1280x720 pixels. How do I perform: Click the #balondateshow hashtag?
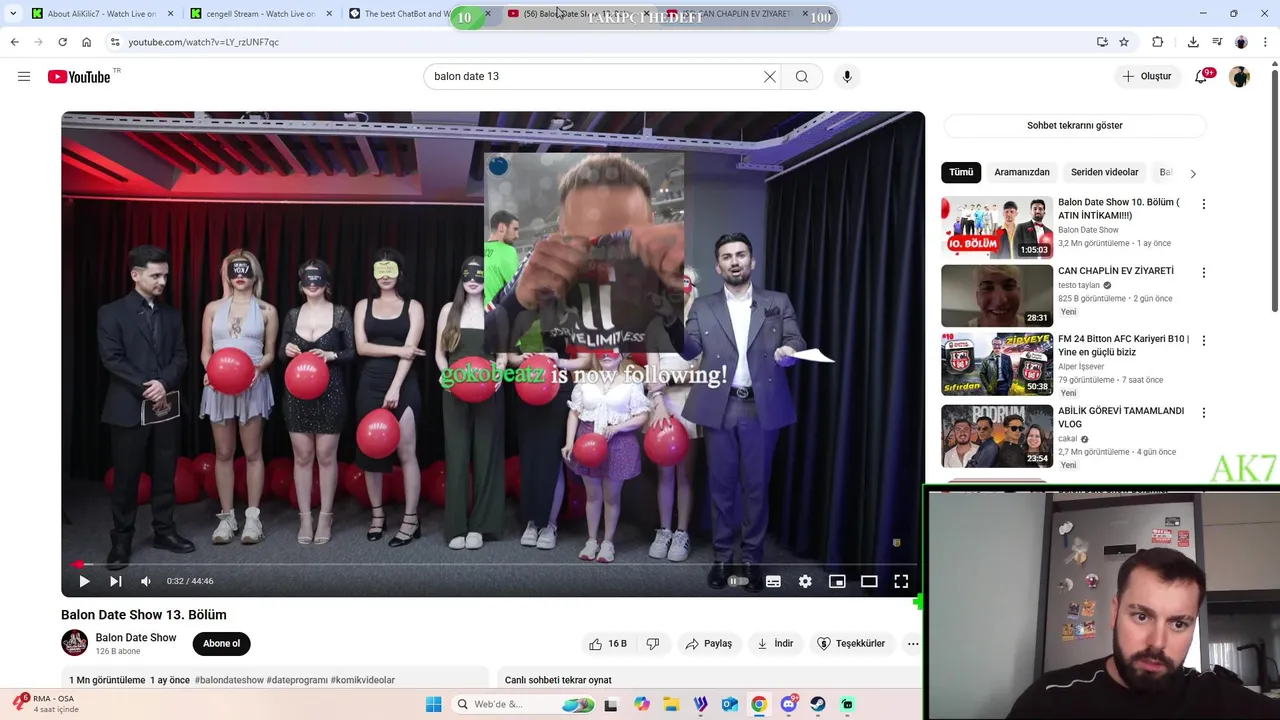pos(229,680)
